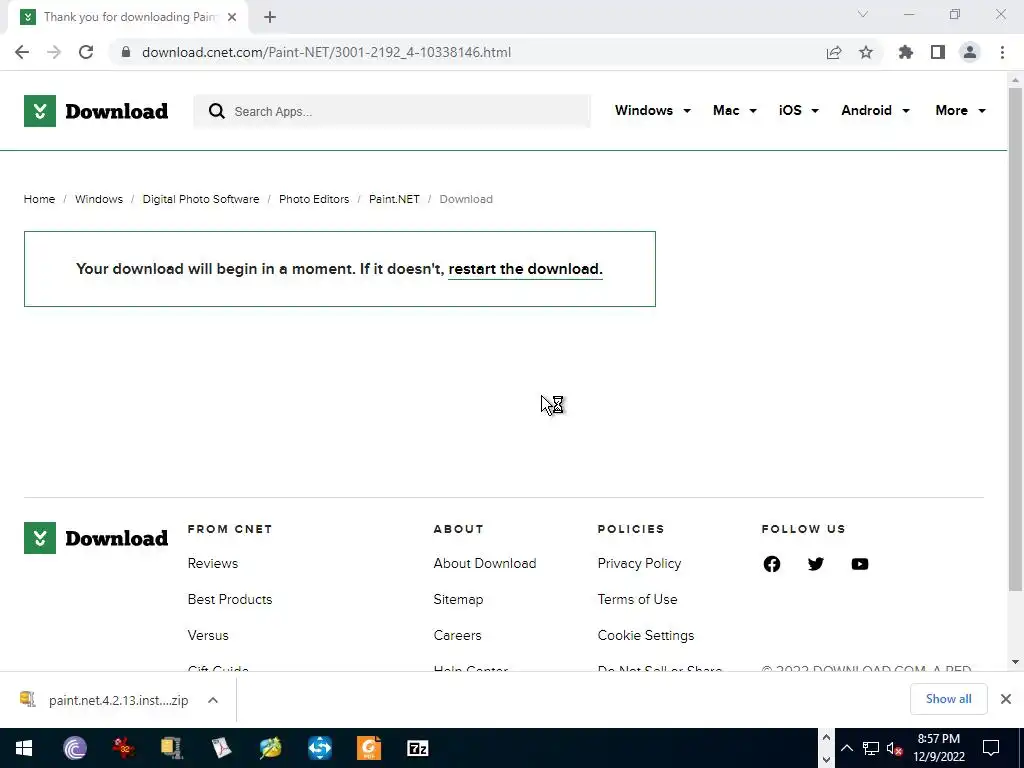Click the muted volume tray icon
Image resolution: width=1024 pixels, height=768 pixels.
tap(894, 748)
